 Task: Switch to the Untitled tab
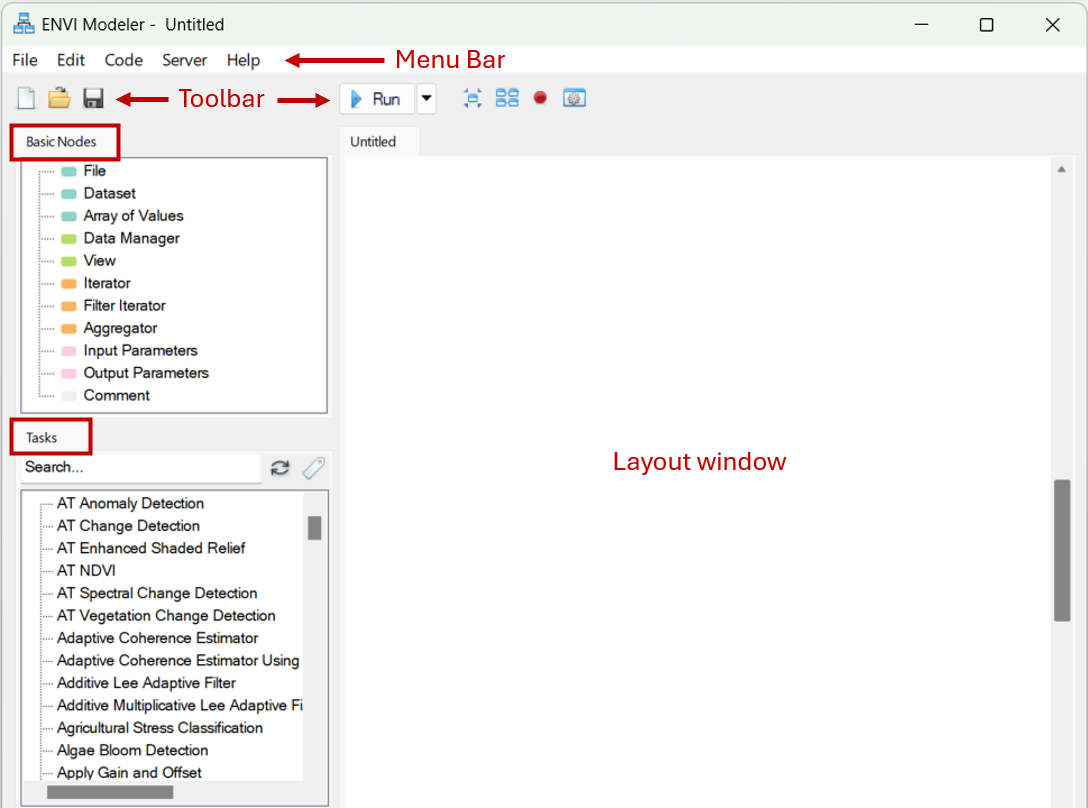(x=373, y=142)
